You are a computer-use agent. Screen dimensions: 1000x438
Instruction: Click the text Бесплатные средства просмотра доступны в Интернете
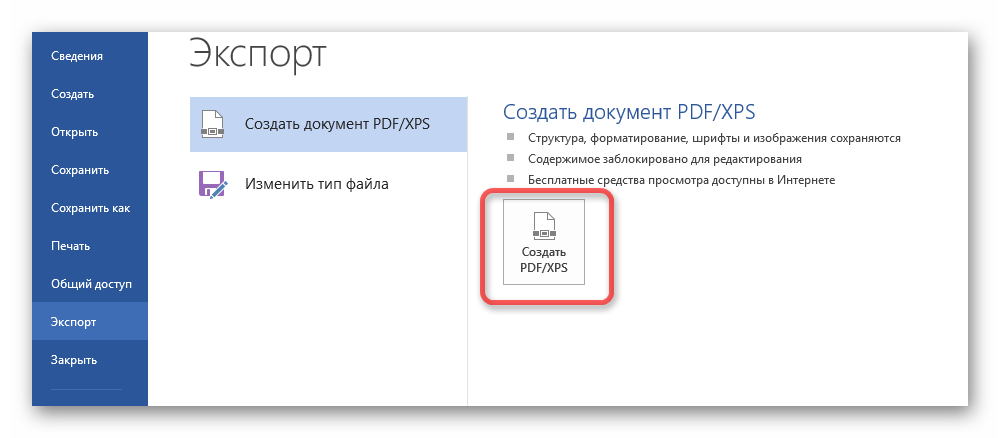click(681, 180)
